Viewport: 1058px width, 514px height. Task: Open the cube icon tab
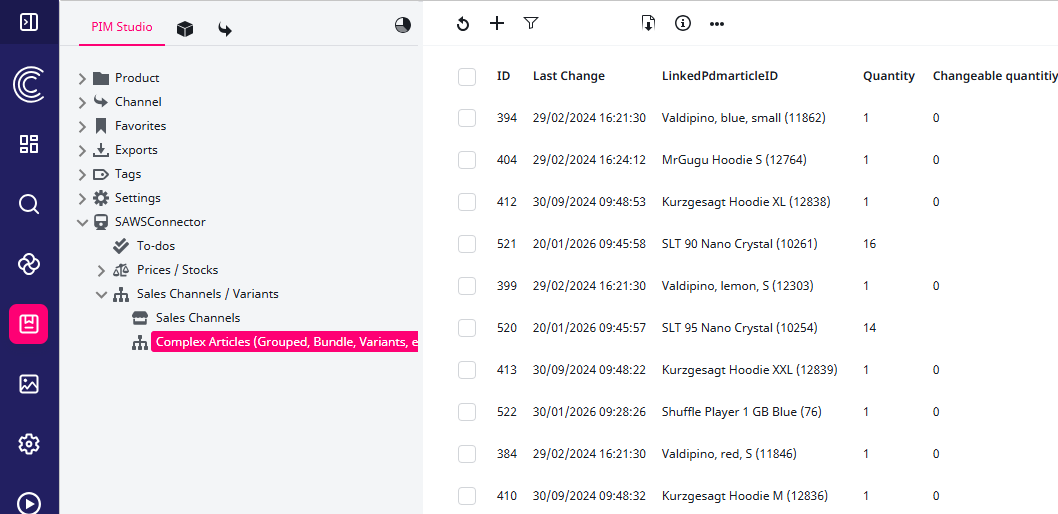click(x=185, y=29)
